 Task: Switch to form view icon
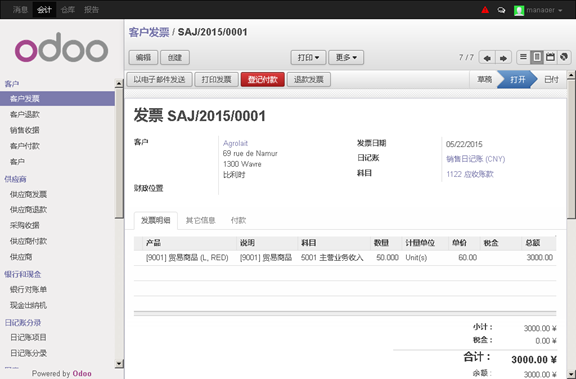537,57
